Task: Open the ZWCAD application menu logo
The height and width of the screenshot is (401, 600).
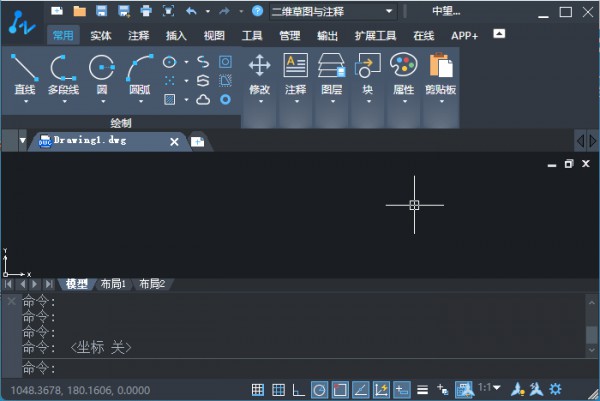Action: tap(22, 23)
